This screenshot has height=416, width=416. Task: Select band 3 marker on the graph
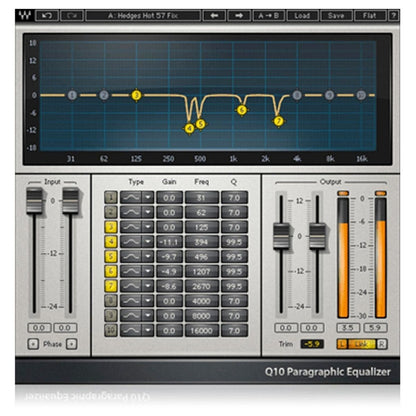pos(136,95)
